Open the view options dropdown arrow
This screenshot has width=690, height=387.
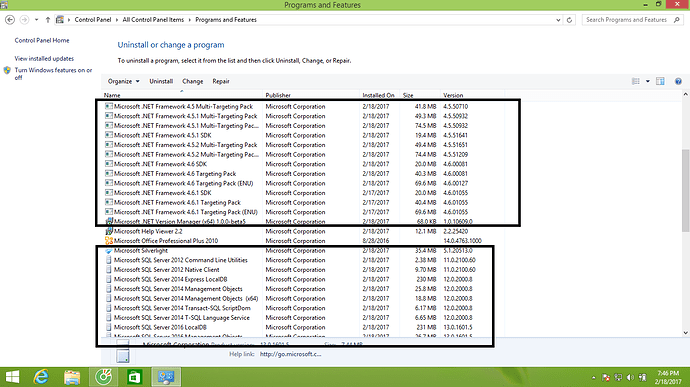[x=647, y=81]
